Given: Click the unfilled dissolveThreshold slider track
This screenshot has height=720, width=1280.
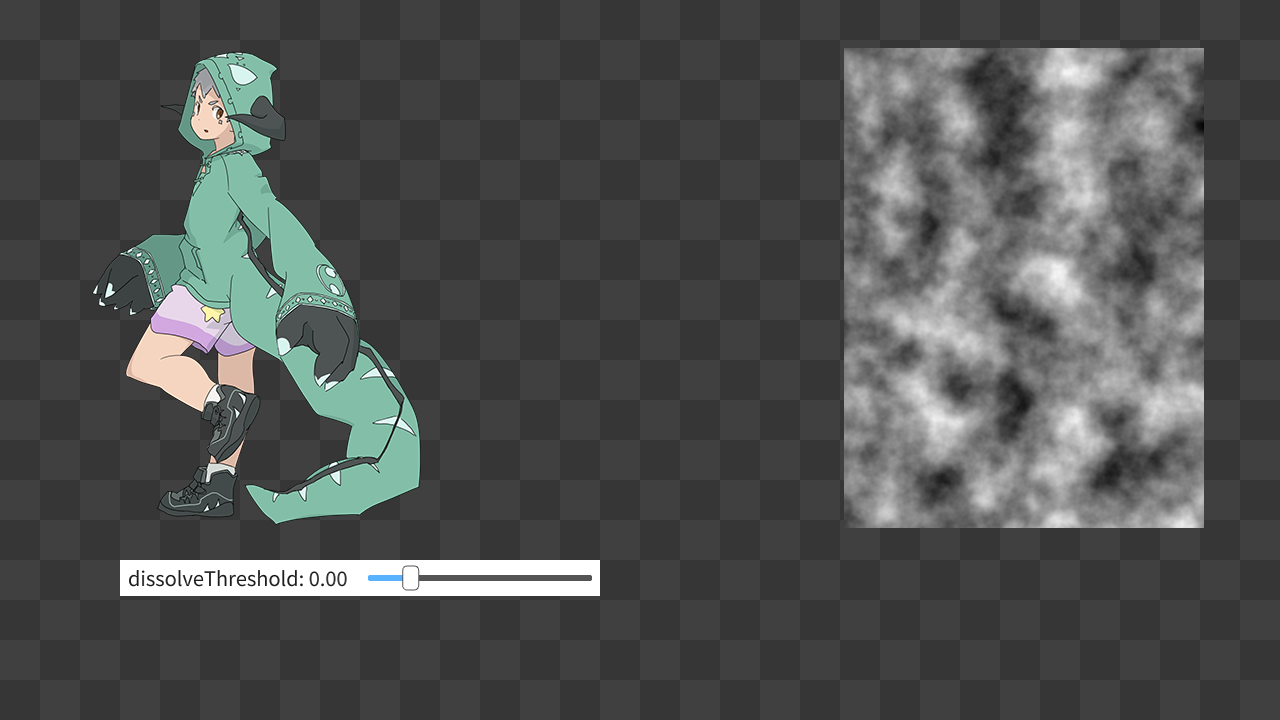Looking at the screenshot, I should pyautogui.click(x=505, y=578).
